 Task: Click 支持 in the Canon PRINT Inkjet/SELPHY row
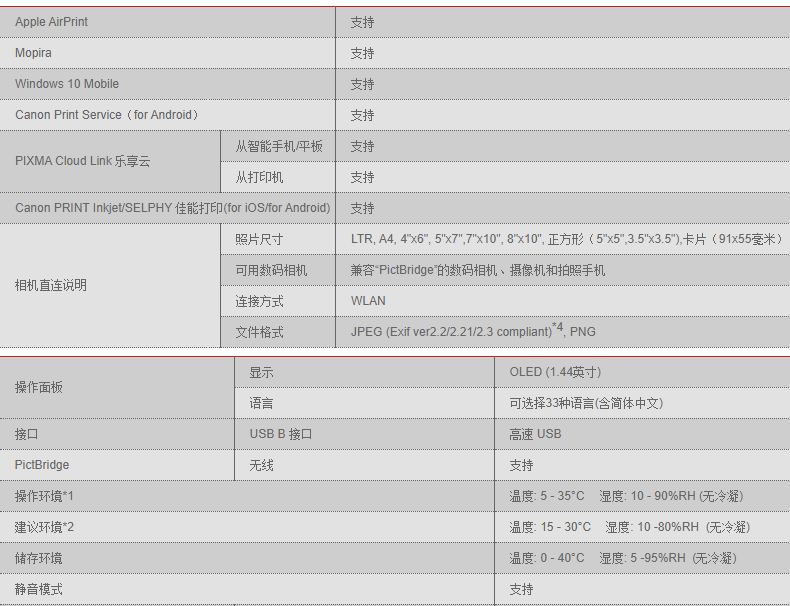(x=362, y=209)
